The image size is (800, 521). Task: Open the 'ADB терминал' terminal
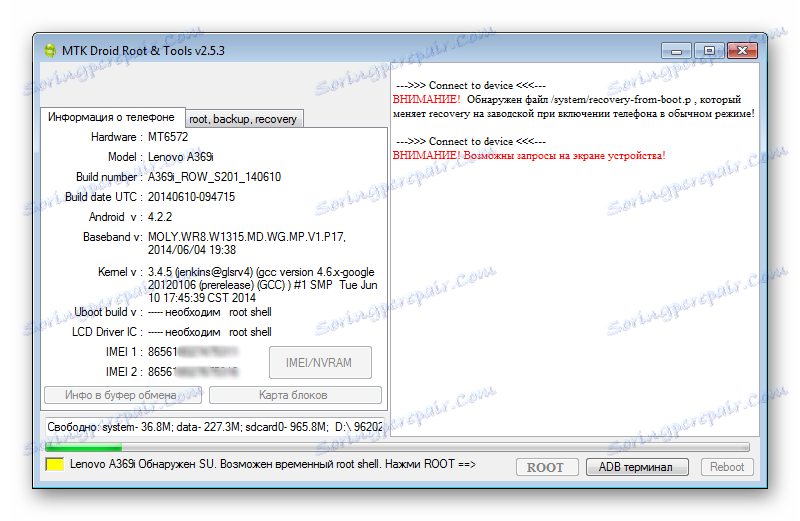tap(637, 467)
